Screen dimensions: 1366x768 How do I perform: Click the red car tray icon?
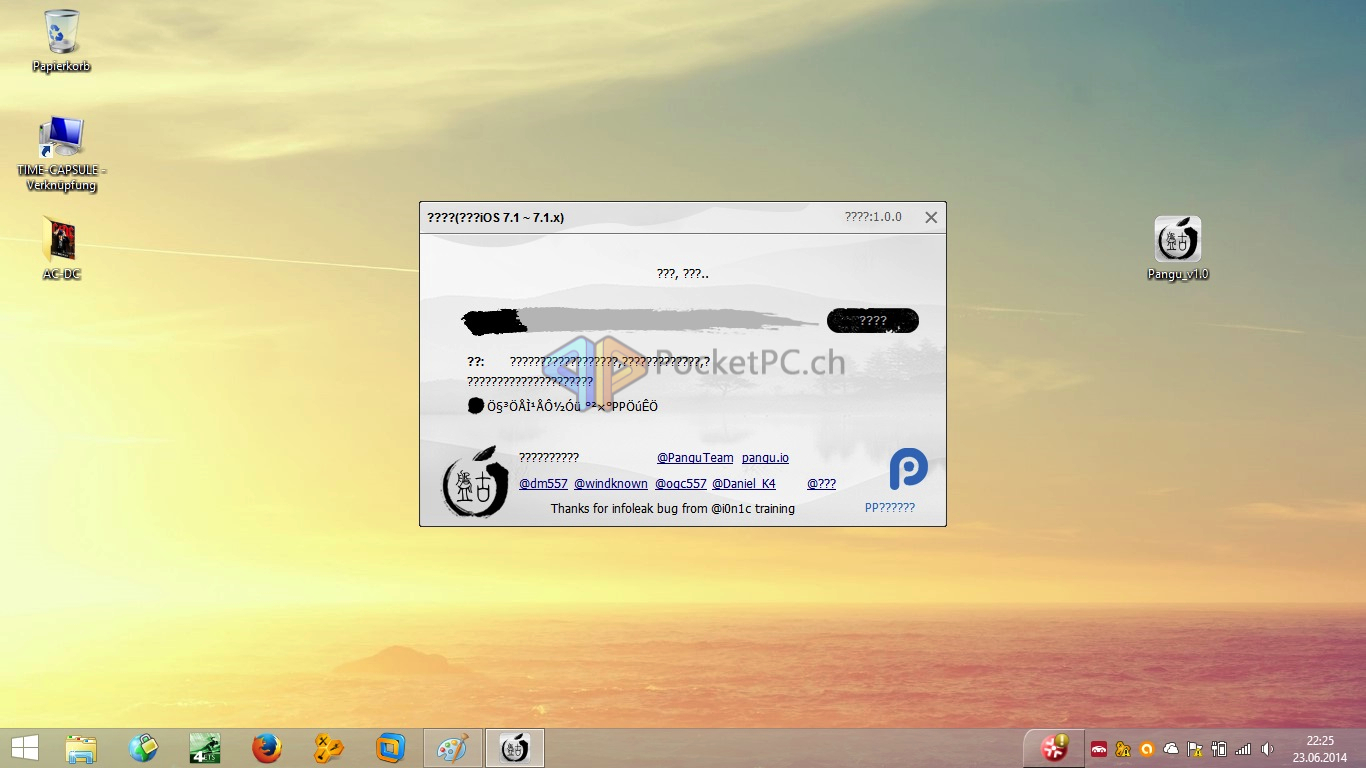[x=1099, y=749]
